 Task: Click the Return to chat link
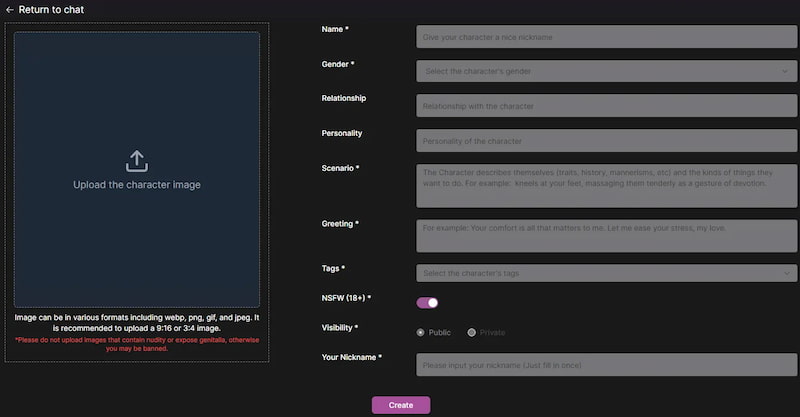click(x=51, y=10)
